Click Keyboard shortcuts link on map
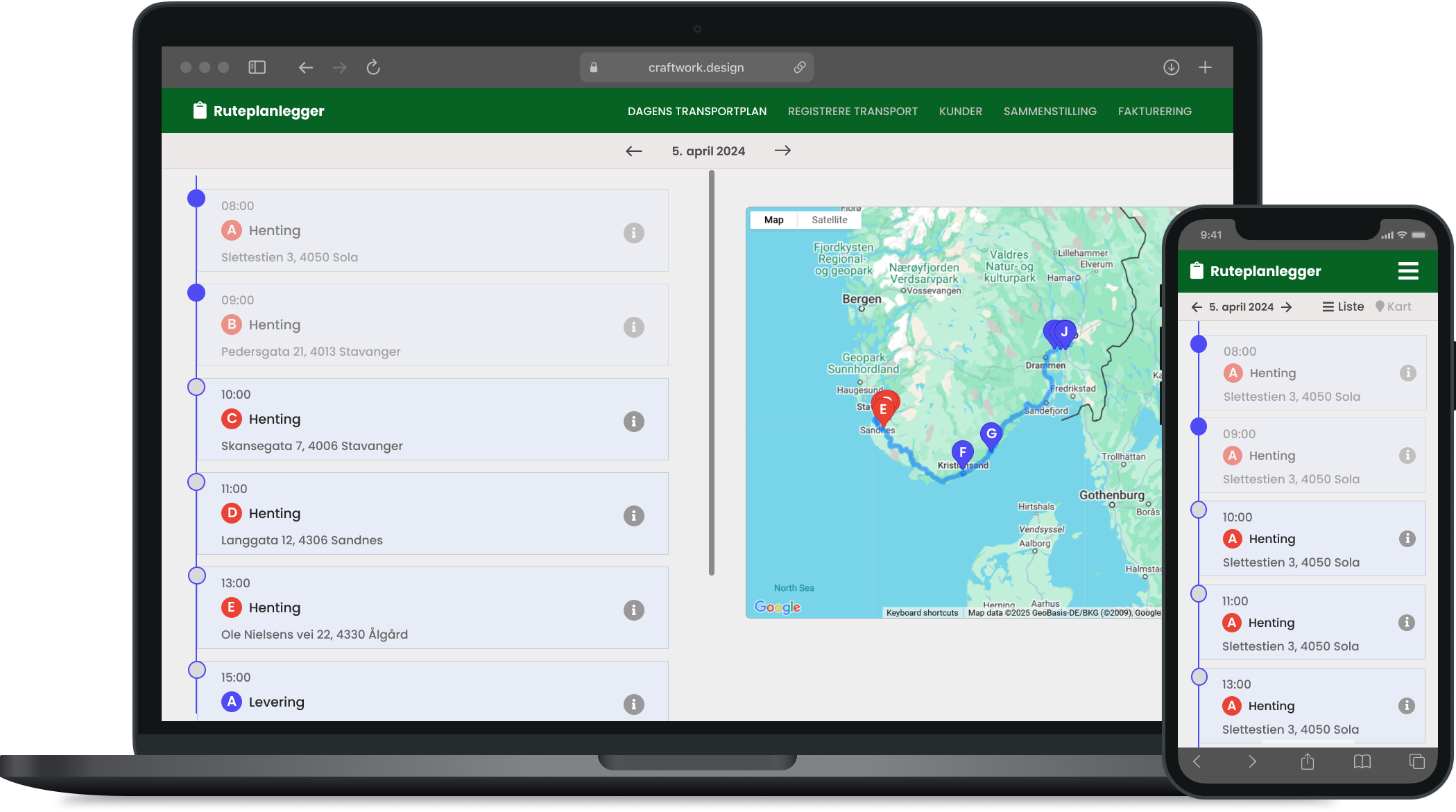 (x=922, y=613)
